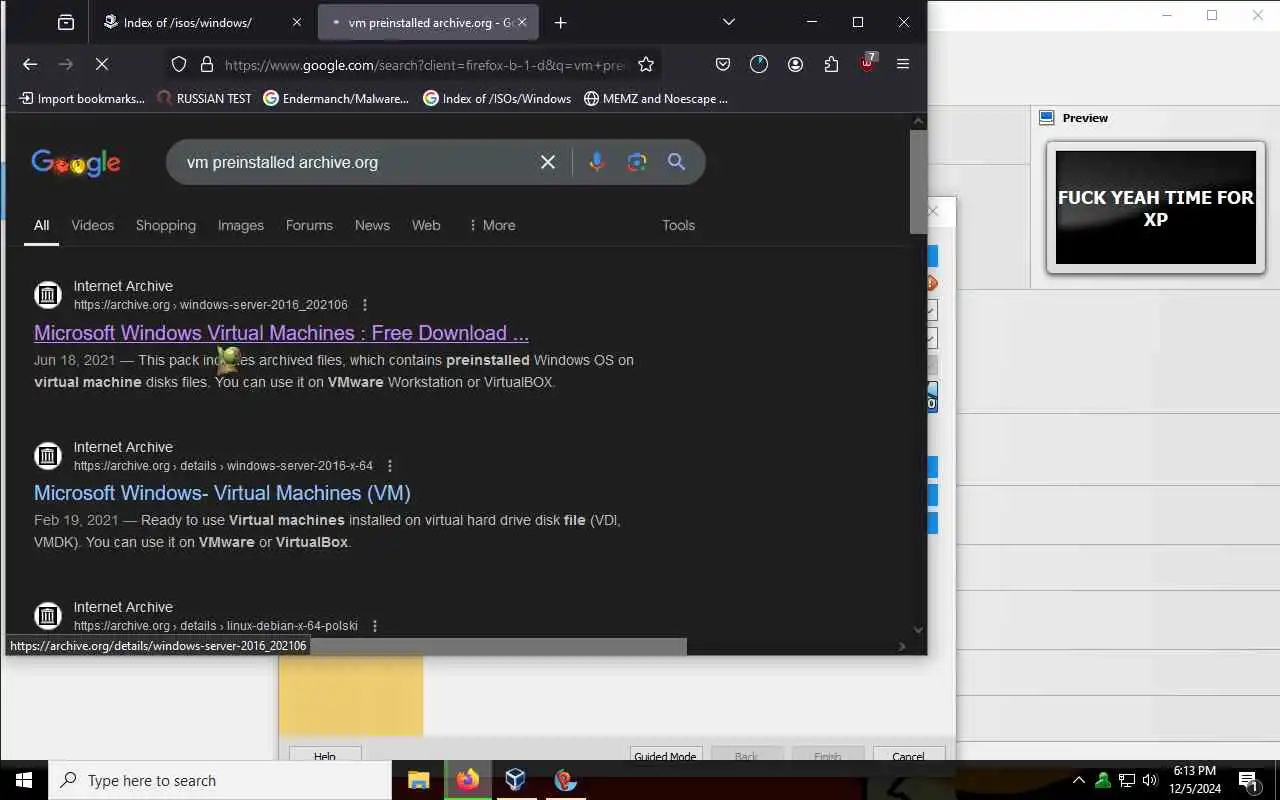Click the Google logo
The height and width of the screenshot is (800, 1280).
(x=76, y=163)
